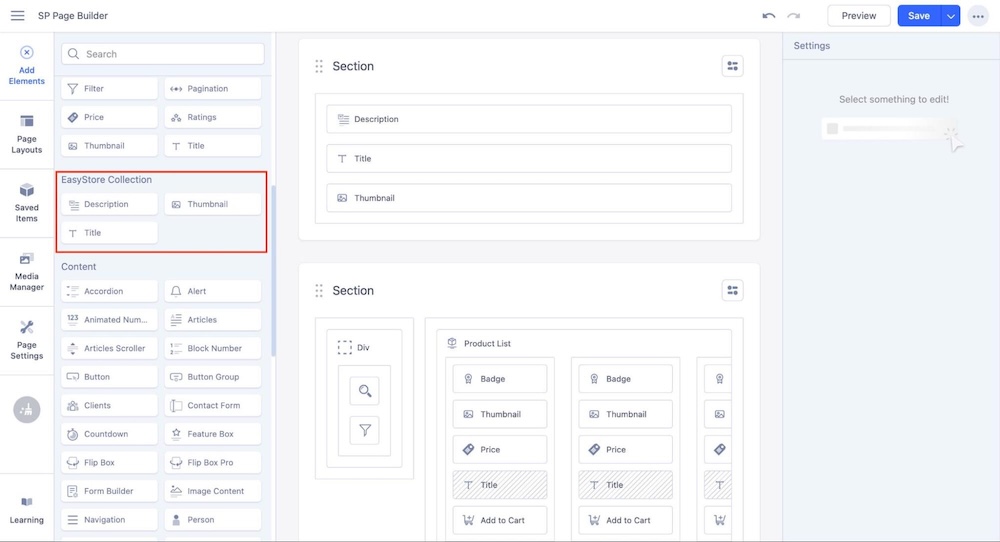Select the Clients element
This screenshot has height=542, width=1000.
click(x=109, y=406)
